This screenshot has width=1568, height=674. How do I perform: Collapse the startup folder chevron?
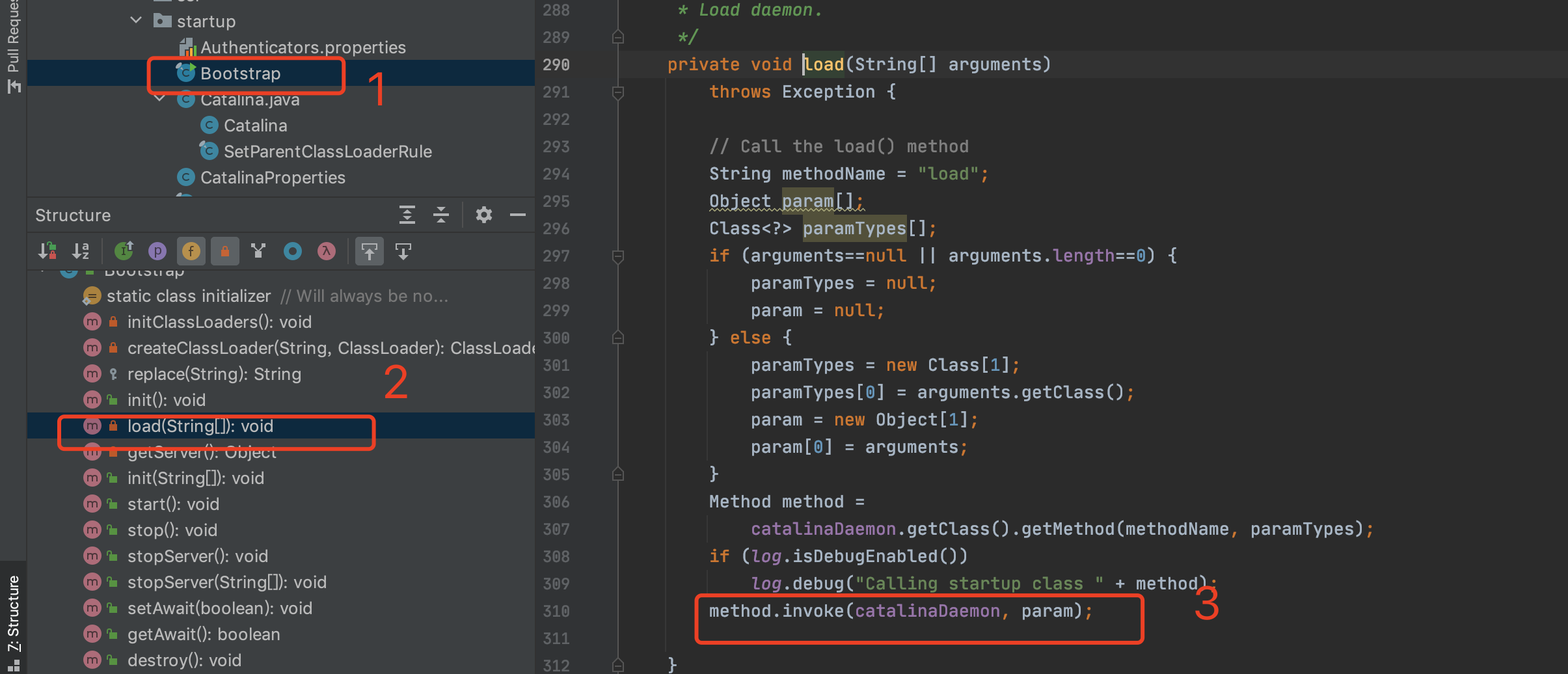[x=136, y=20]
